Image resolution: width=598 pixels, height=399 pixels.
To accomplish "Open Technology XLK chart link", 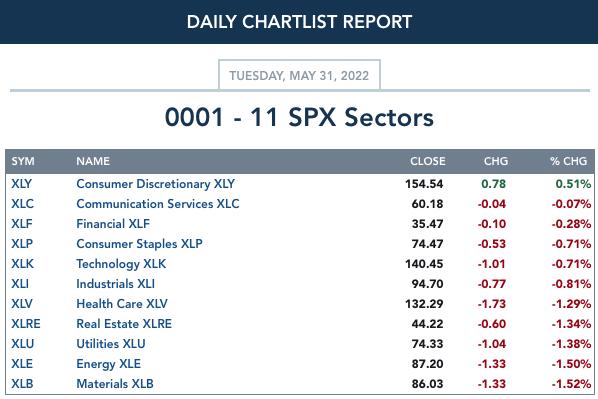I will coord(121,264).
